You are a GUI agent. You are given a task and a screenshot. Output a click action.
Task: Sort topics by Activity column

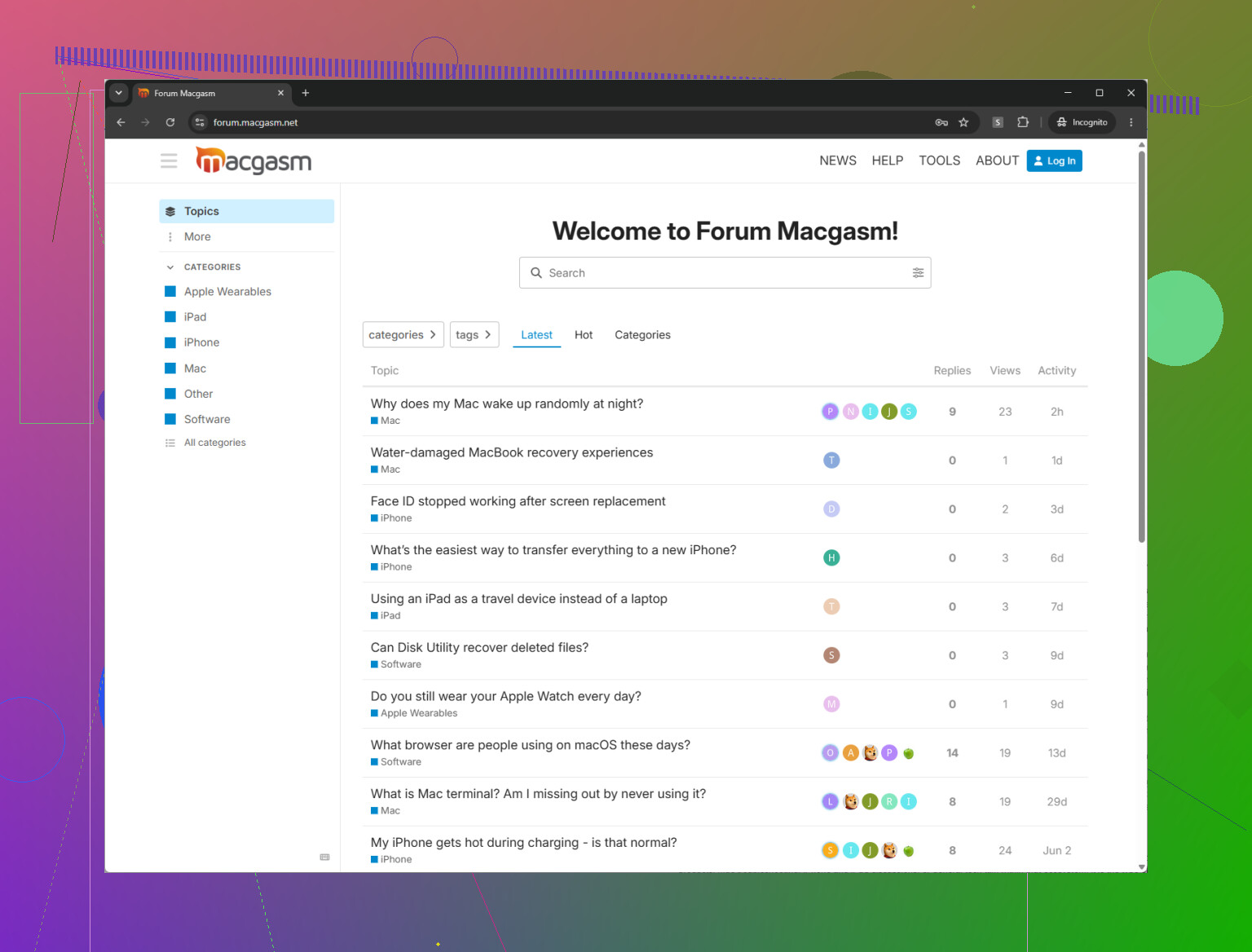click(1056, 371)
